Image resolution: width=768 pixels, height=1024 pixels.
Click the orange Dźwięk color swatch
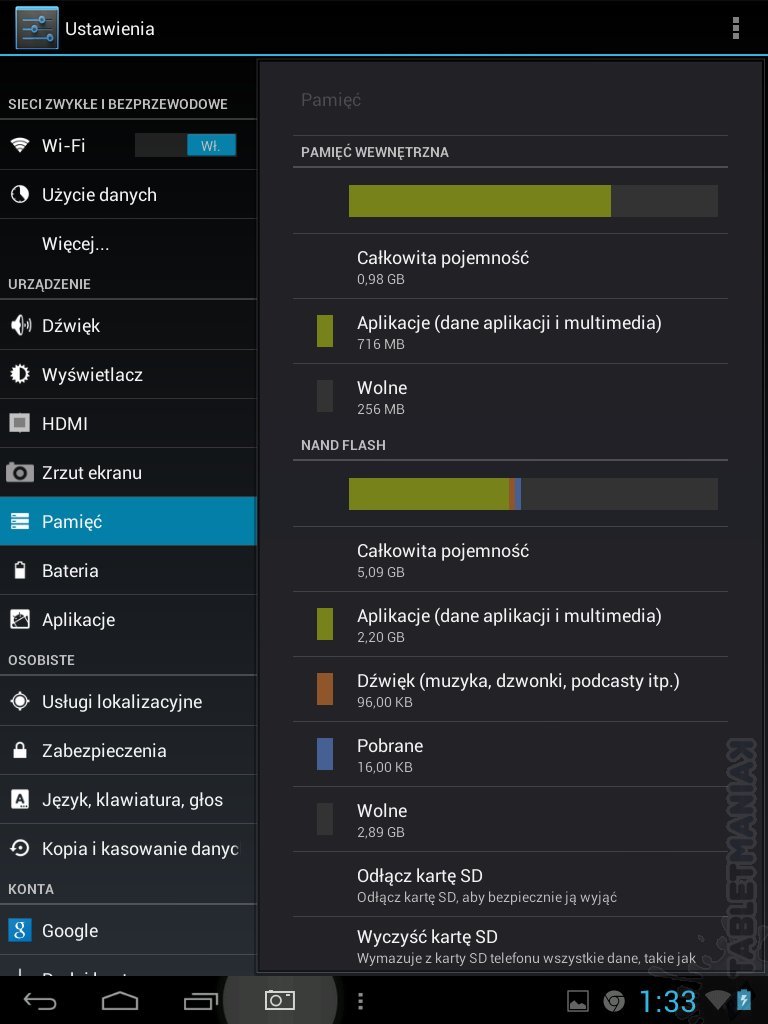(x=325, y=689)
